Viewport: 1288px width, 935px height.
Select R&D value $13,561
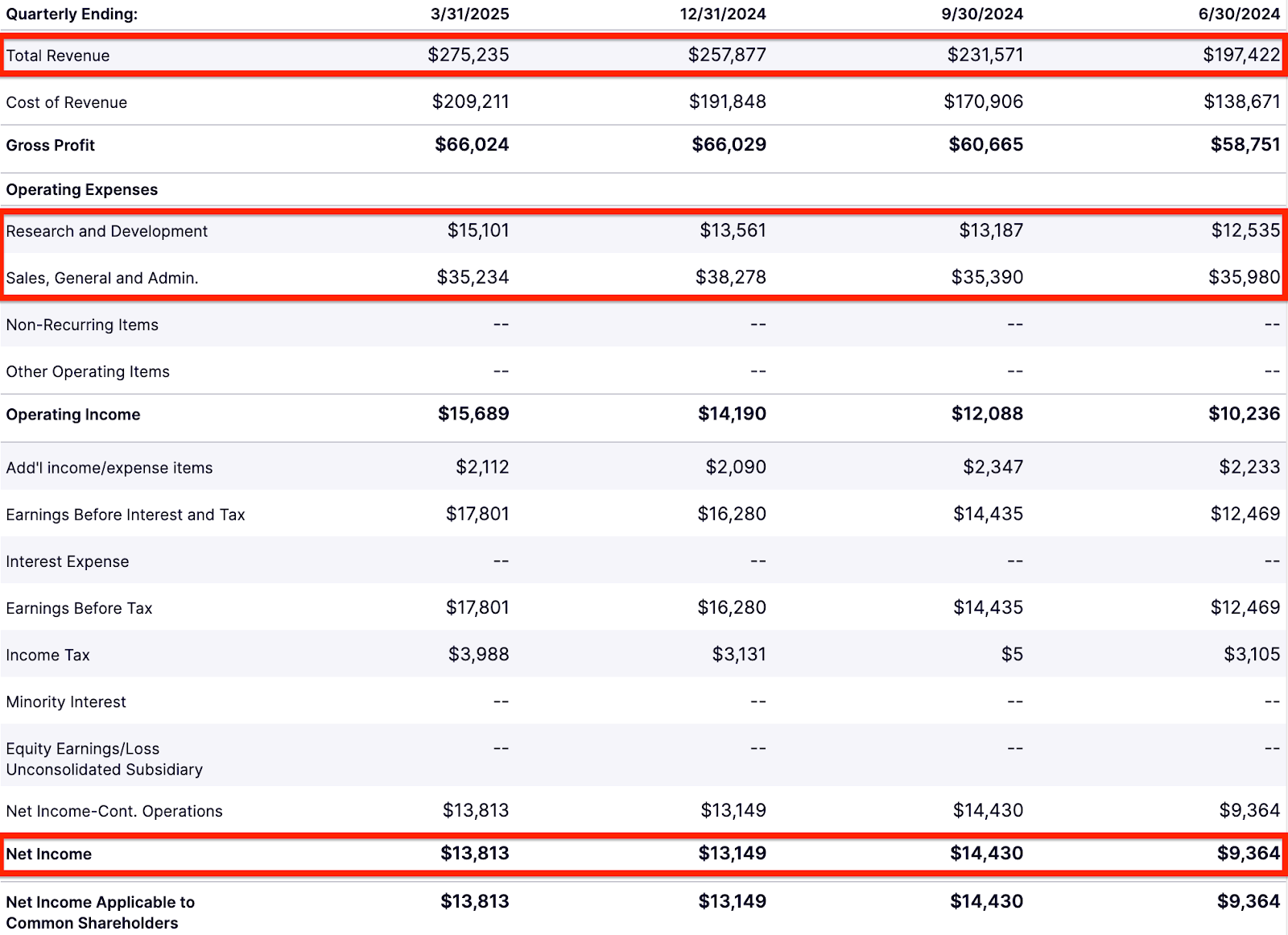point(733,230)
